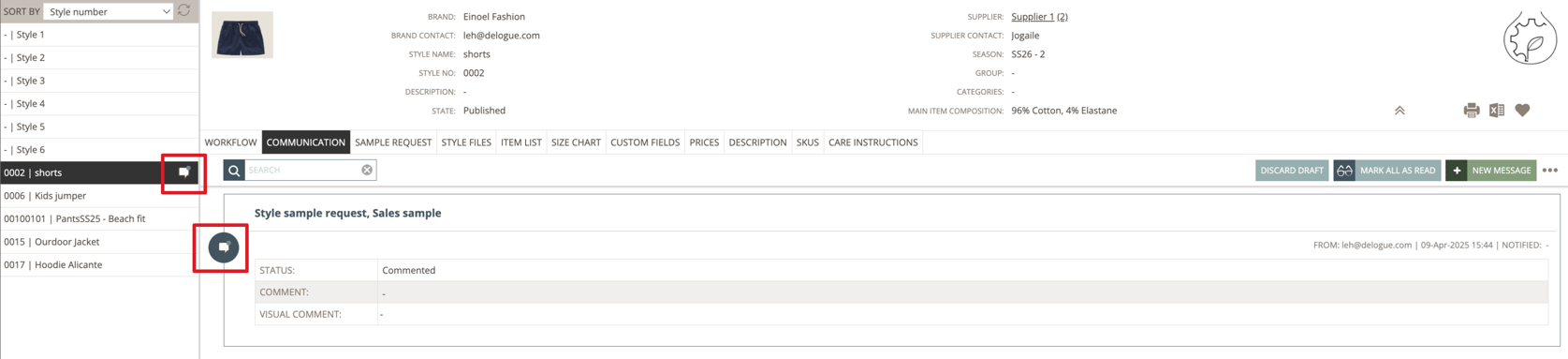Clear the search field with the X icon
This screenshot has height=359, width=1568.
pyautogui.click(x=367, y=170)
